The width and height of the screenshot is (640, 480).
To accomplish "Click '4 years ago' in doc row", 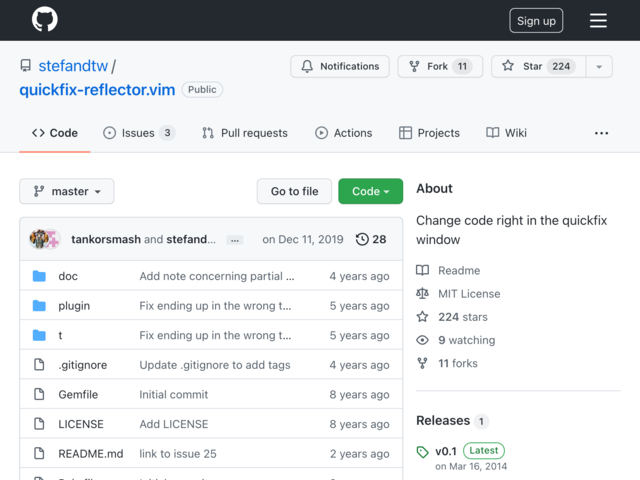I will coord(359,276).
